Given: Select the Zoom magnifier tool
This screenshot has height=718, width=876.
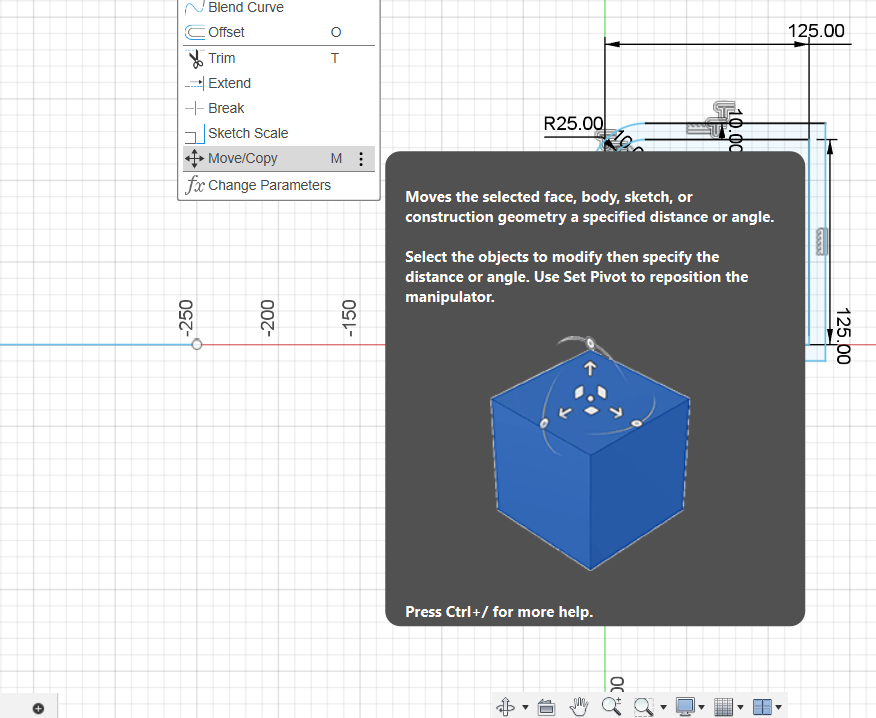Looking at the screenshot, I should point(611,706).
